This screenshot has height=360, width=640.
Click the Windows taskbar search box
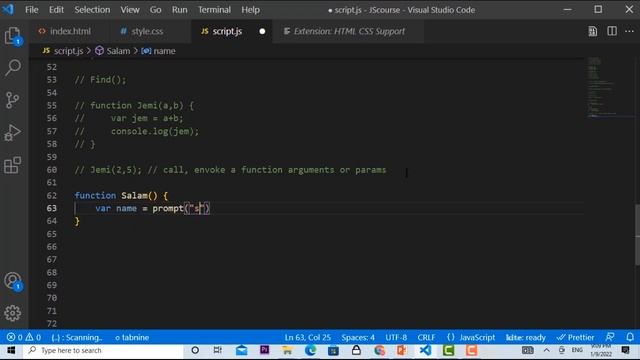104,350
